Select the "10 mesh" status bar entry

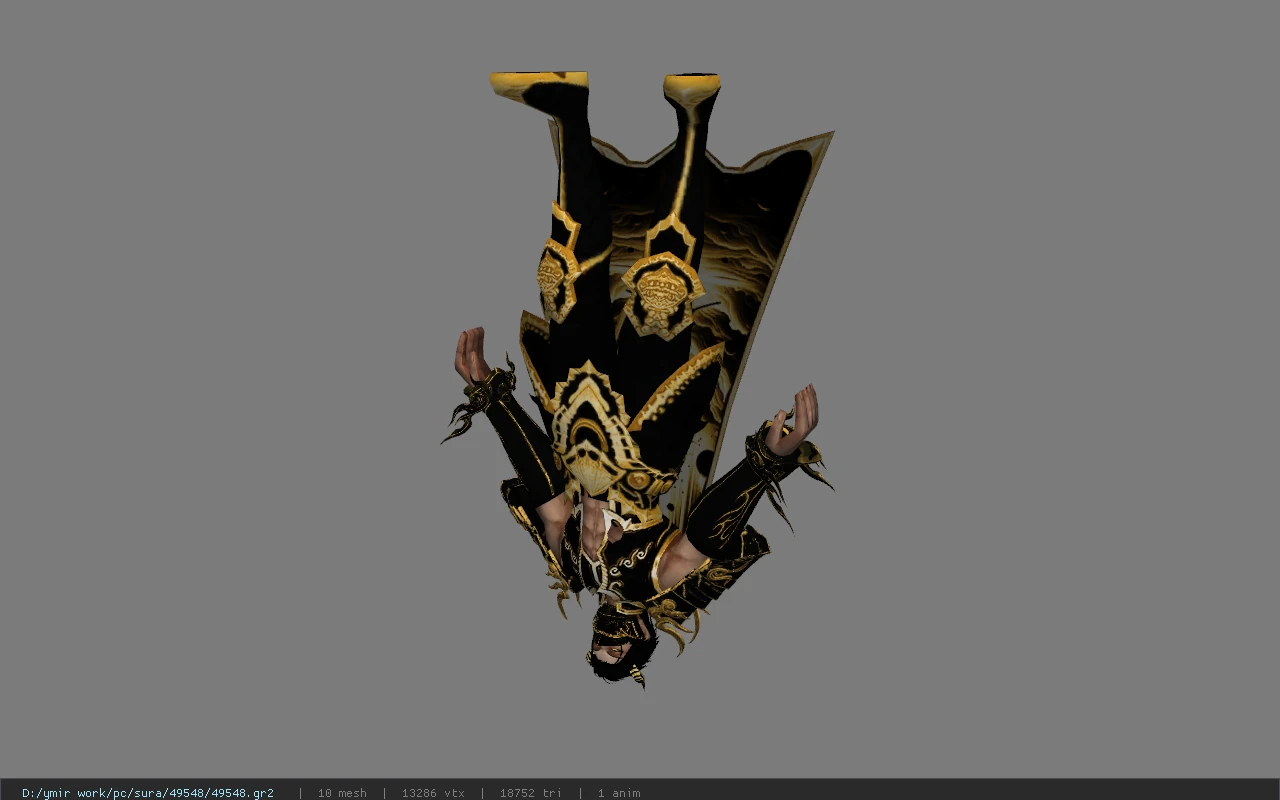342,793
